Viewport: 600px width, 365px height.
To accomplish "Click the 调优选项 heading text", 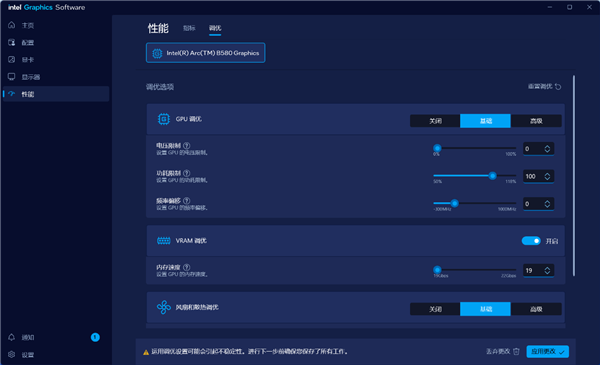I will pos(160,87).
